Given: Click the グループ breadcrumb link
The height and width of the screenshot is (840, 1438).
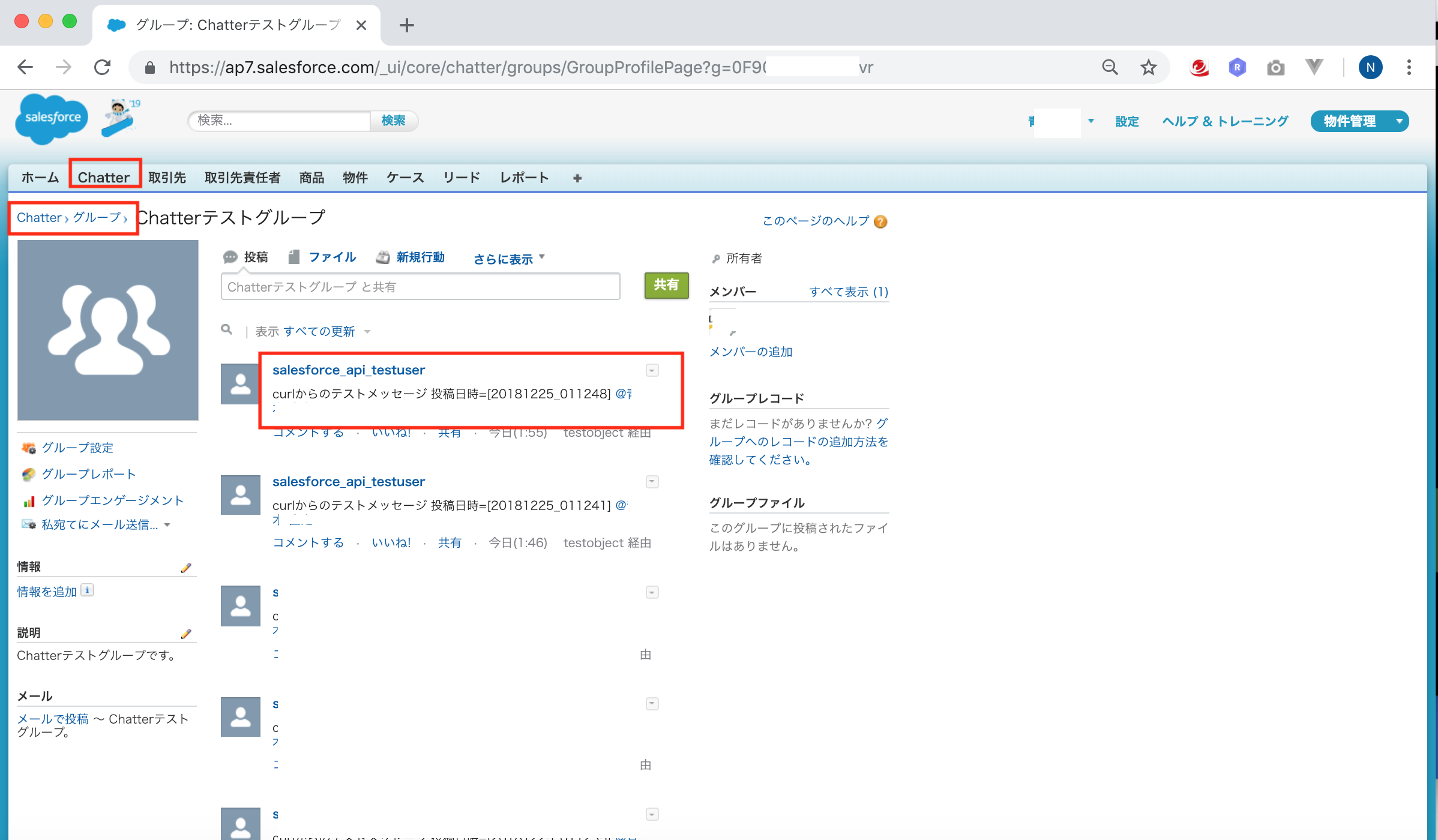Looking at the screenshot, I should click(x=97, y=217).
